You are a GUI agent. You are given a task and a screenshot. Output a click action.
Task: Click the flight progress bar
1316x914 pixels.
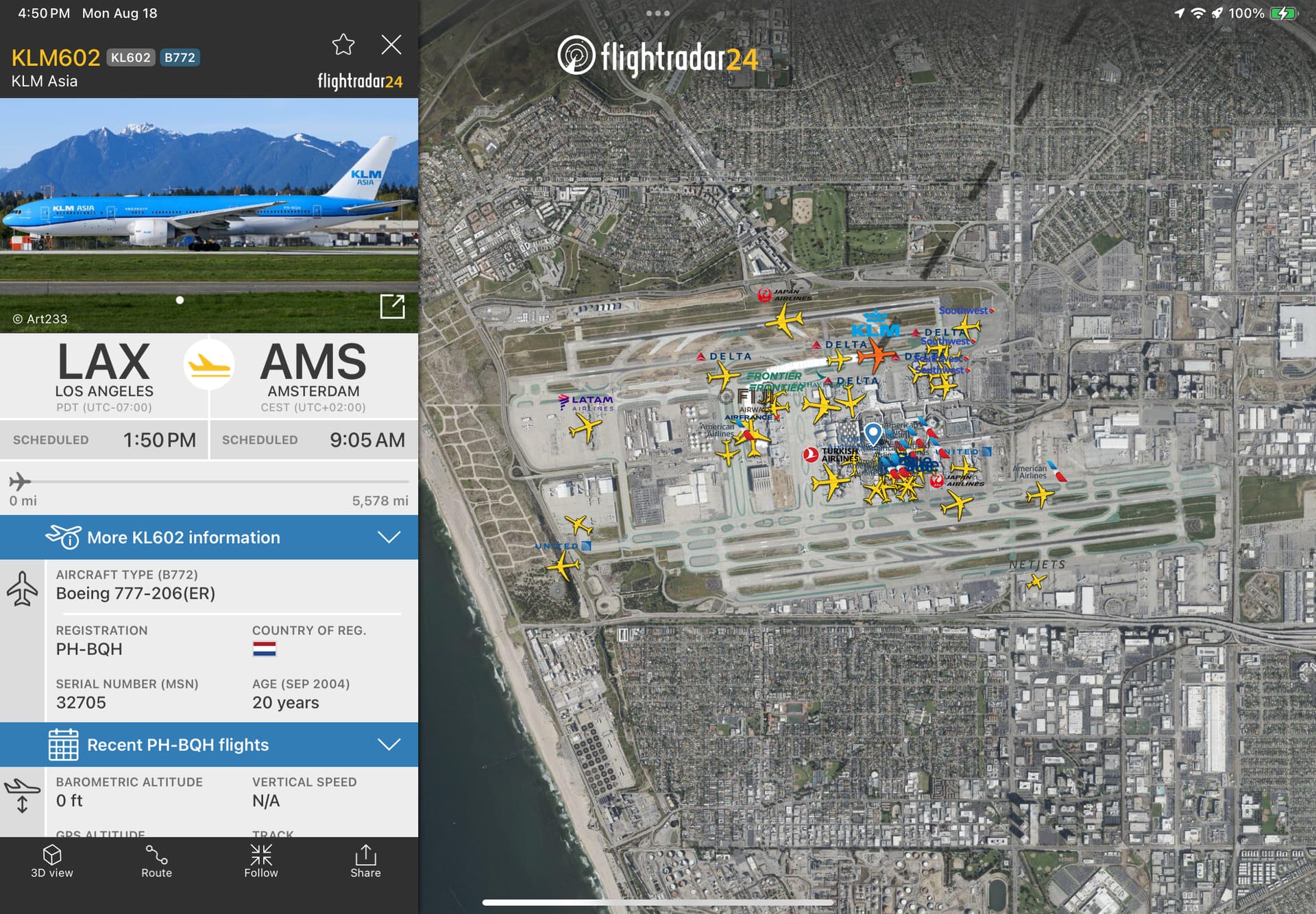[x=209, y=482]
